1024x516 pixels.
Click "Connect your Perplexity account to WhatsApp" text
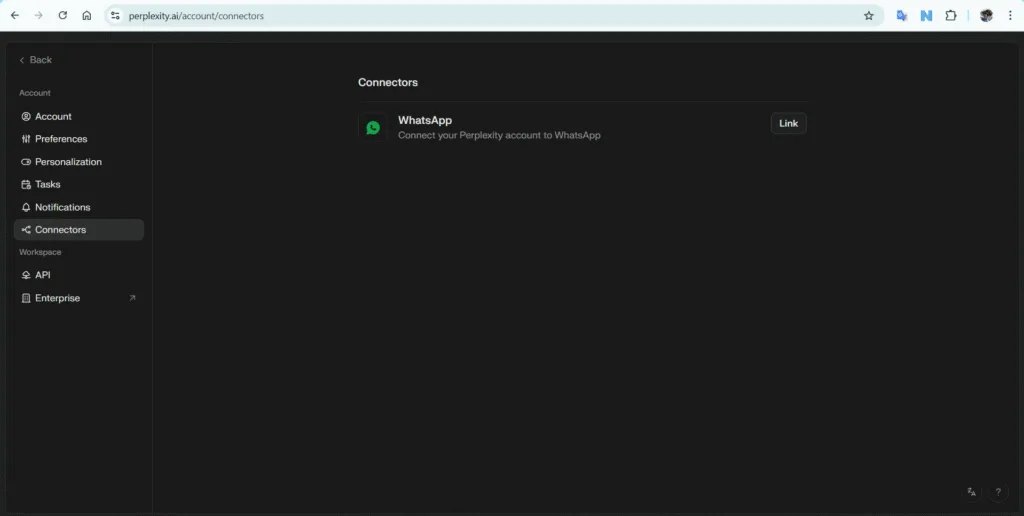[499, 135]
